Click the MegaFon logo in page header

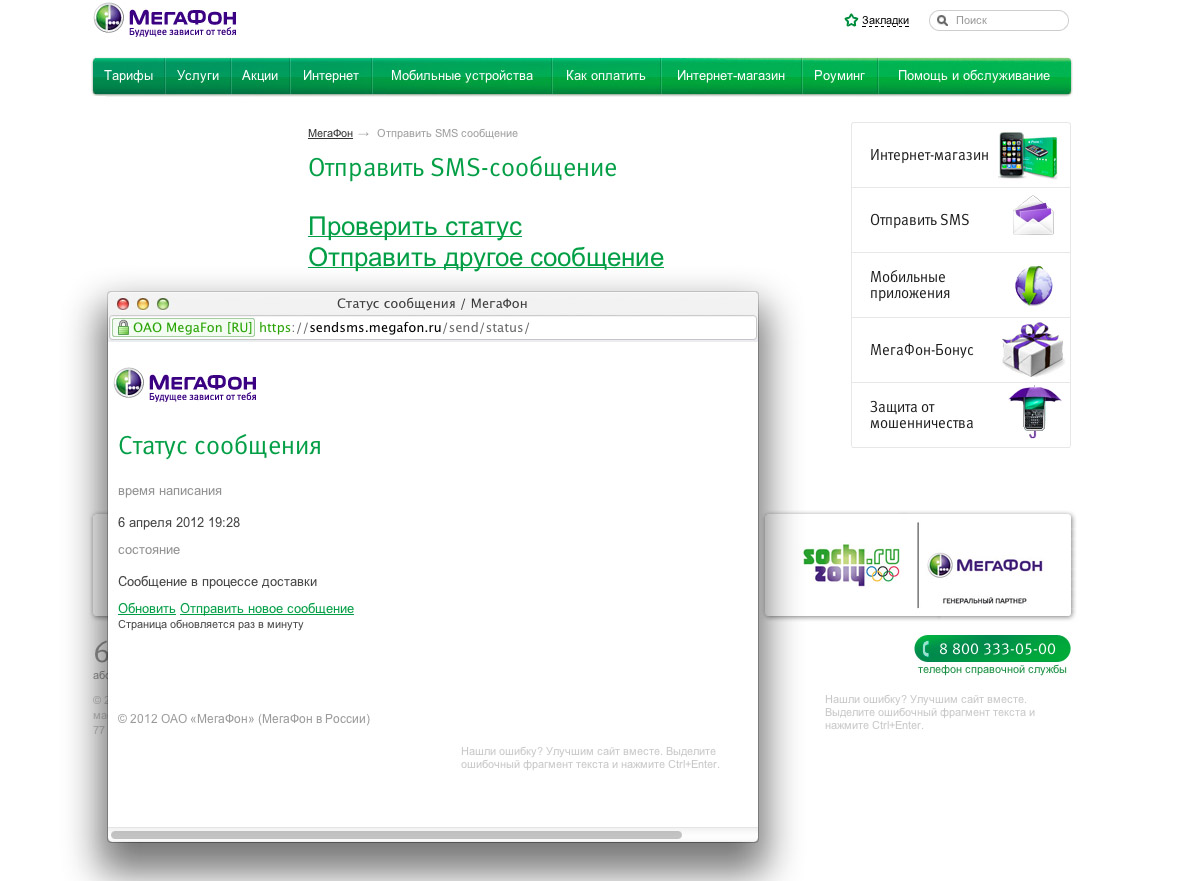(166, 20)
